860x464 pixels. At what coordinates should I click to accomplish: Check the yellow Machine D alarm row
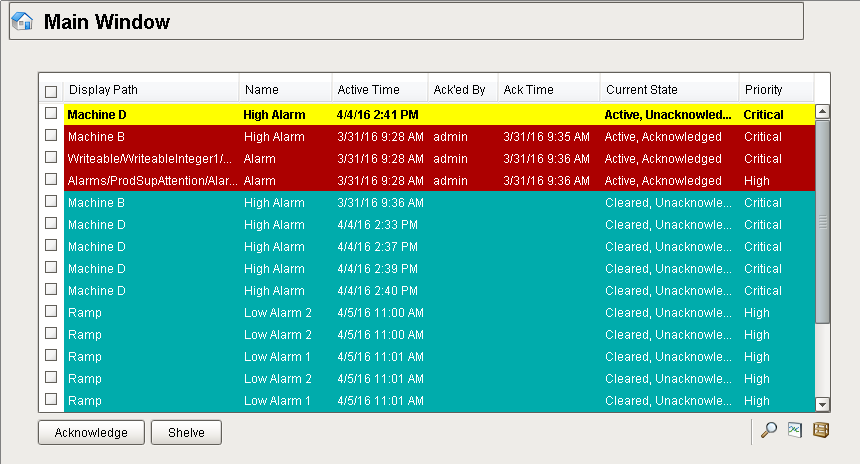pos(51,113)
